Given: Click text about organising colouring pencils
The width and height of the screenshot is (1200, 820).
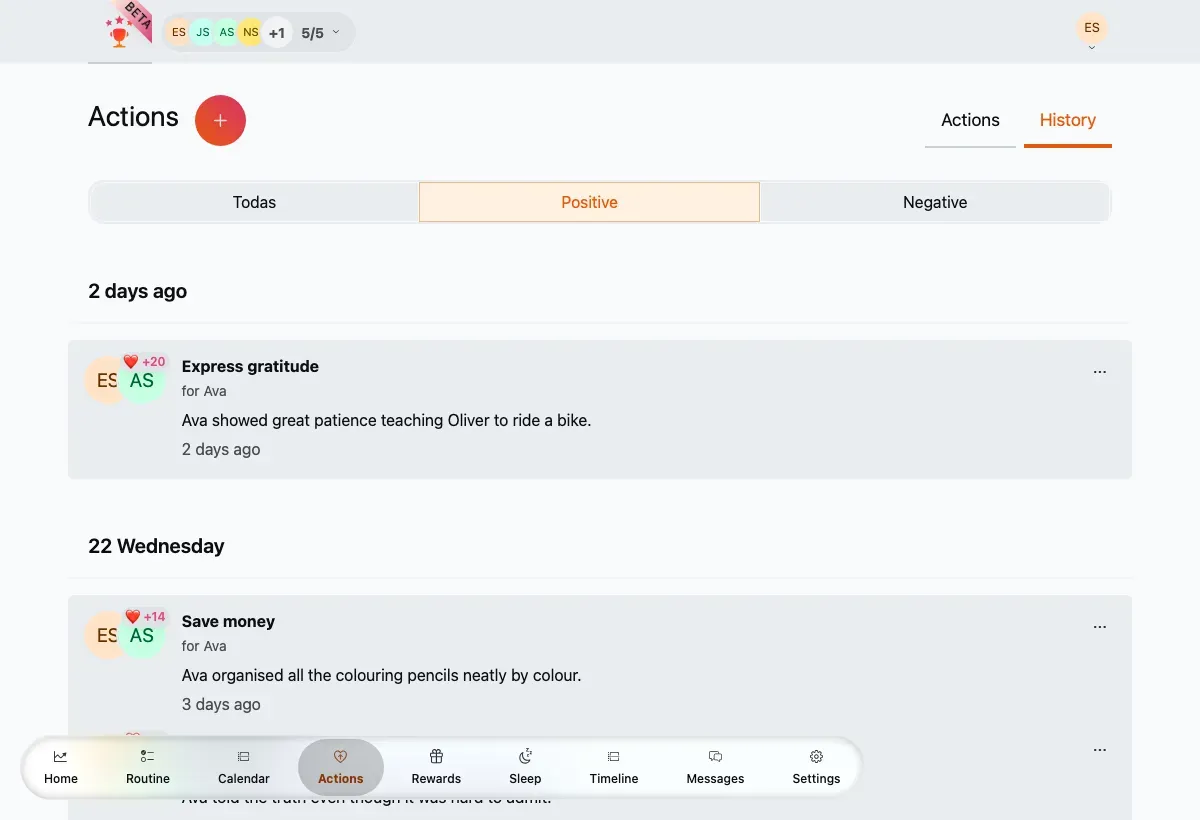Looking at the screenshot, I should tap(381, 675).
